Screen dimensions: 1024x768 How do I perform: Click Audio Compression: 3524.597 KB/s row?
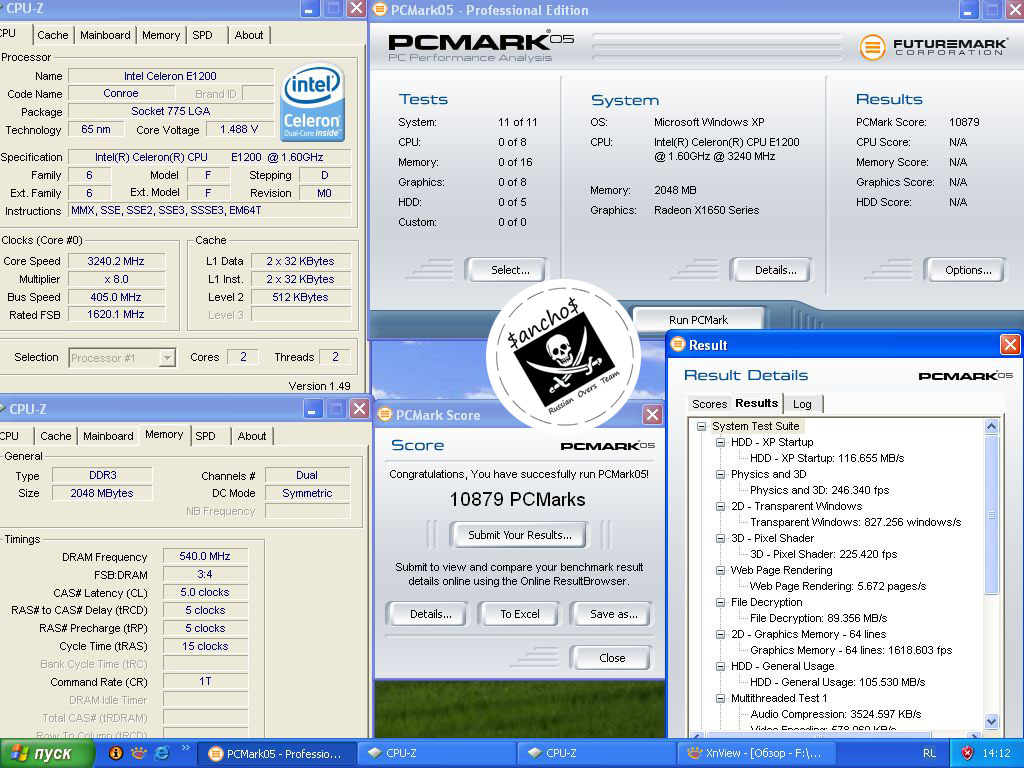pos(835,714)
